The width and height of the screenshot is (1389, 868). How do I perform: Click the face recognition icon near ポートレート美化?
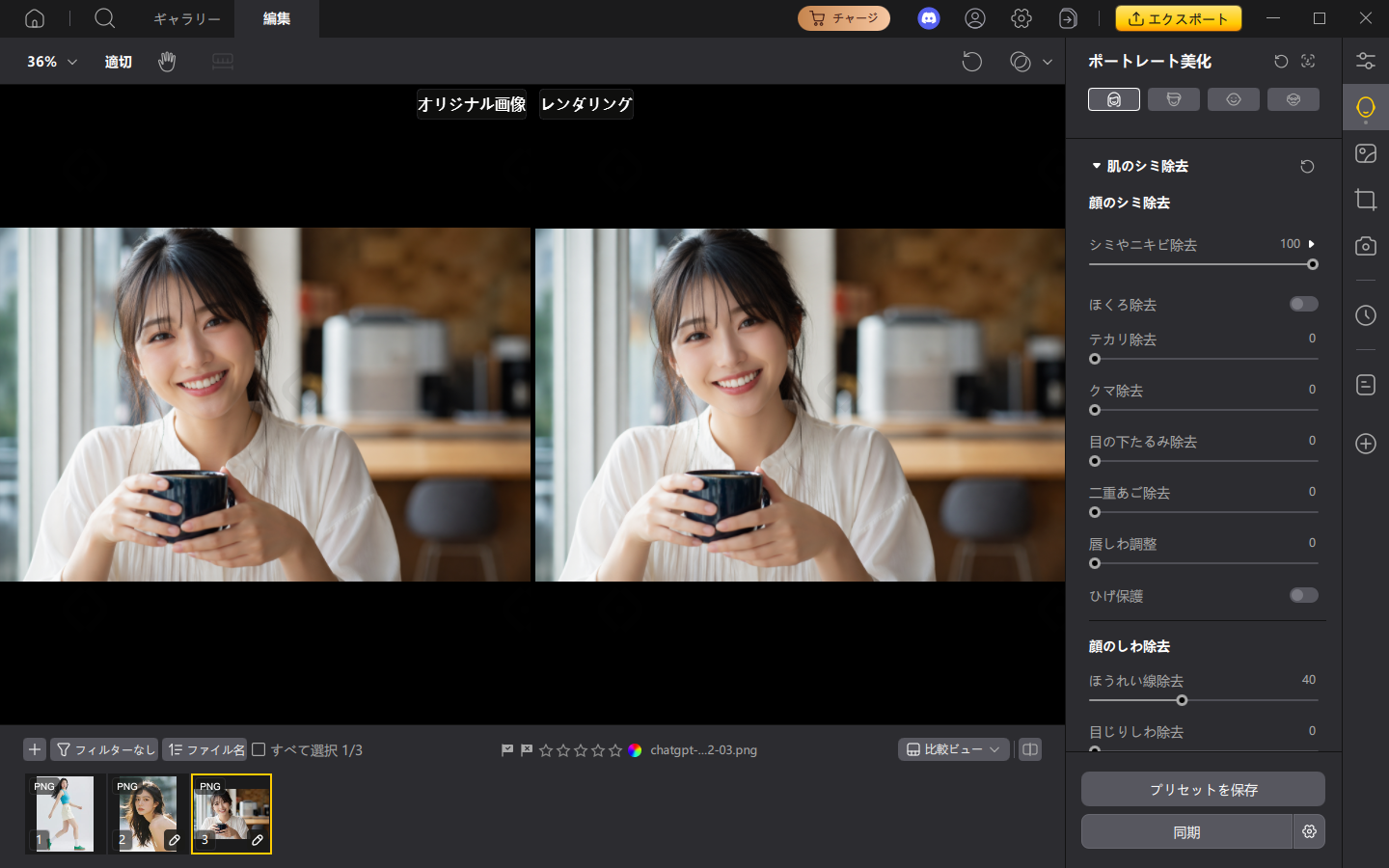point(1308,61)
